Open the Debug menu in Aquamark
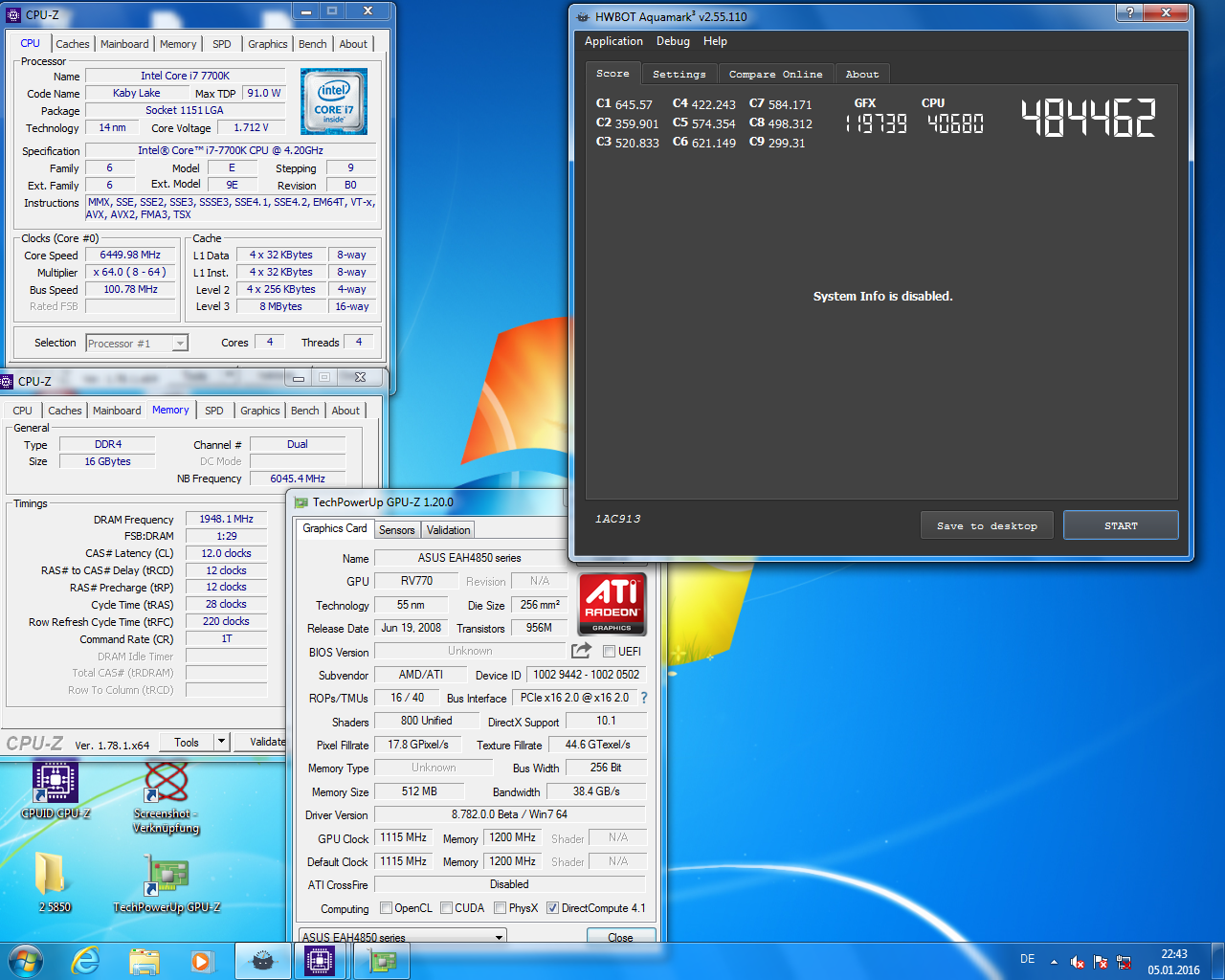Viewport: 1225px width, 980px height. [x=673, y=41]
